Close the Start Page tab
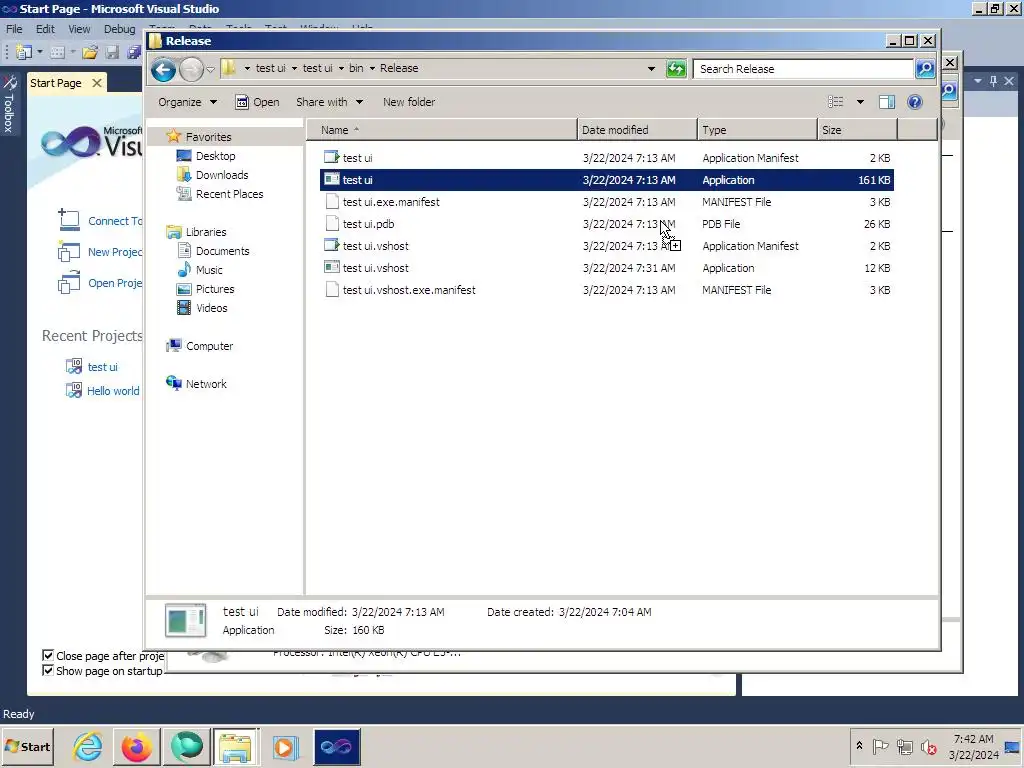The width and height of the screenshot is (1024, 768). [x=97, y=83]
